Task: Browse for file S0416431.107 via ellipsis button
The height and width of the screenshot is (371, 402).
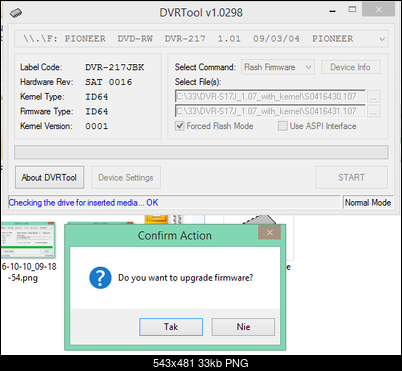Action: click(373, 112)
